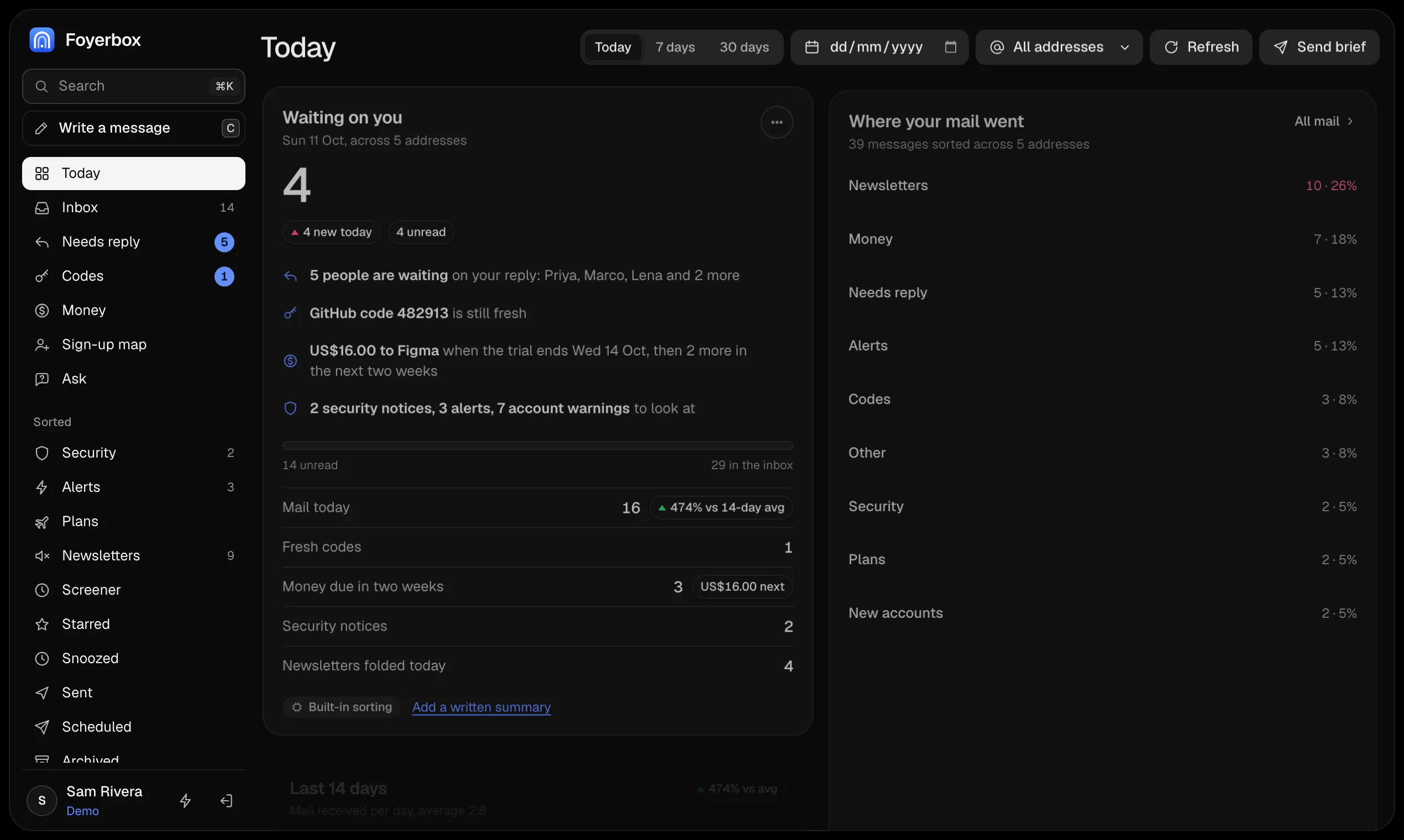1404x840 pixels.
Task: Click the Refresh button
Action: coord(1201,47)
